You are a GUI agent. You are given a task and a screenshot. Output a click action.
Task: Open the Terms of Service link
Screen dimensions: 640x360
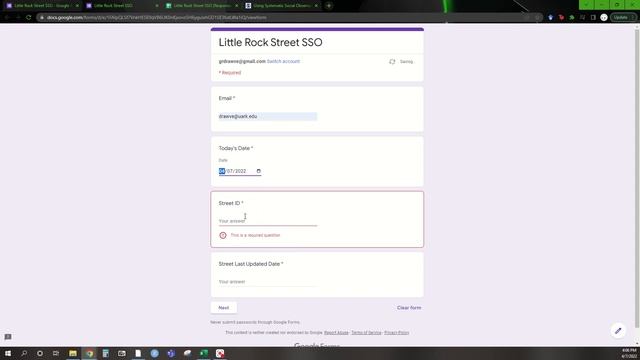366,333
